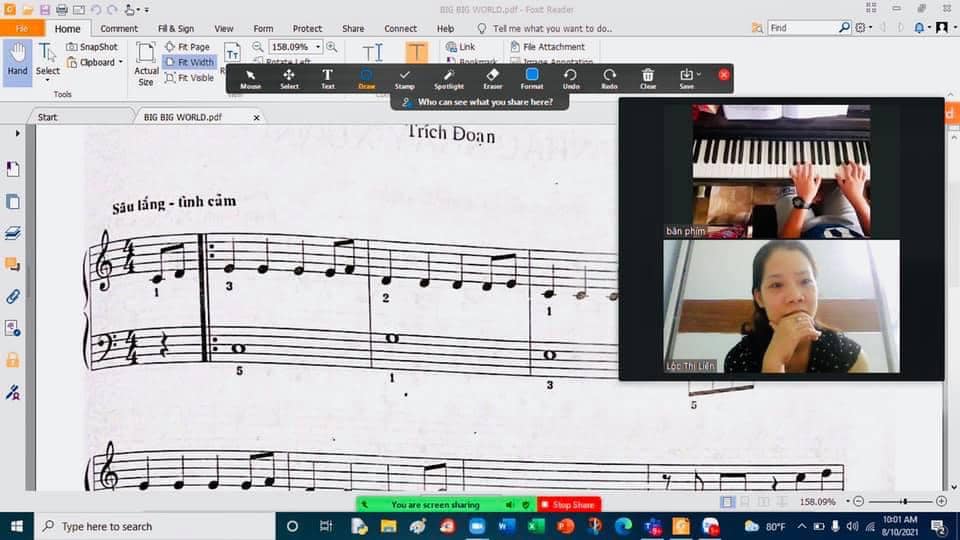960x540 pixels.
Task: Expand the left navigation panel arrow
Action: pos(17,133)
